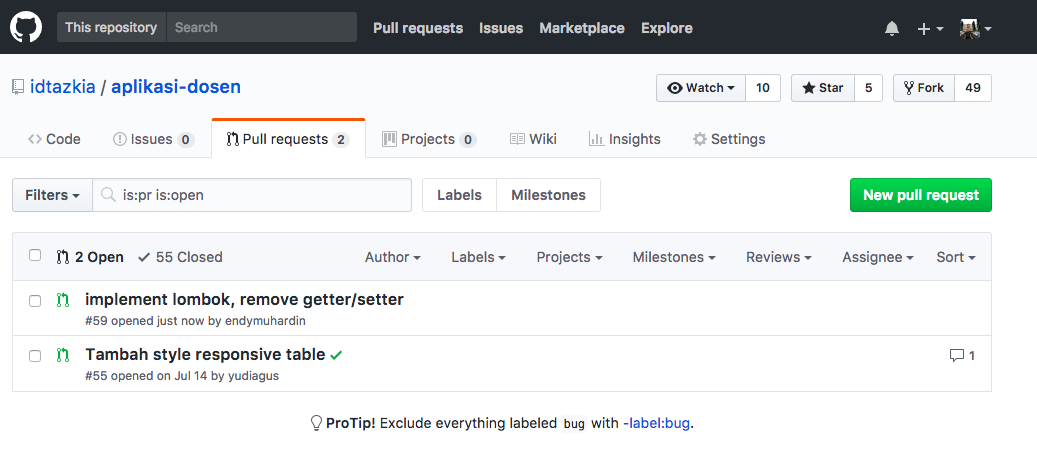Viewport: 1037px width, 459px height.
Task: Open the Sort dropdown
Action: coord(956,257)
